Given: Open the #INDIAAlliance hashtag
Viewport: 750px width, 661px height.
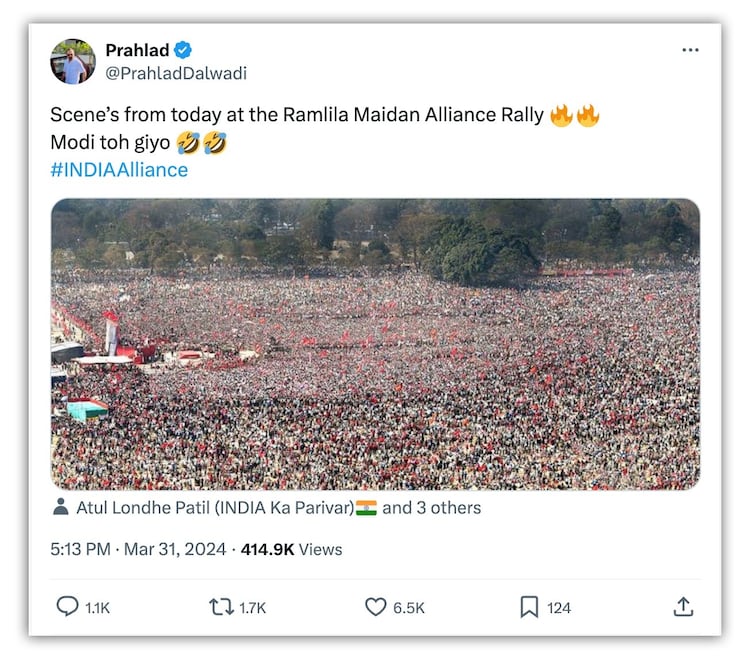Looking at the screenshot, I should point(119,170).
